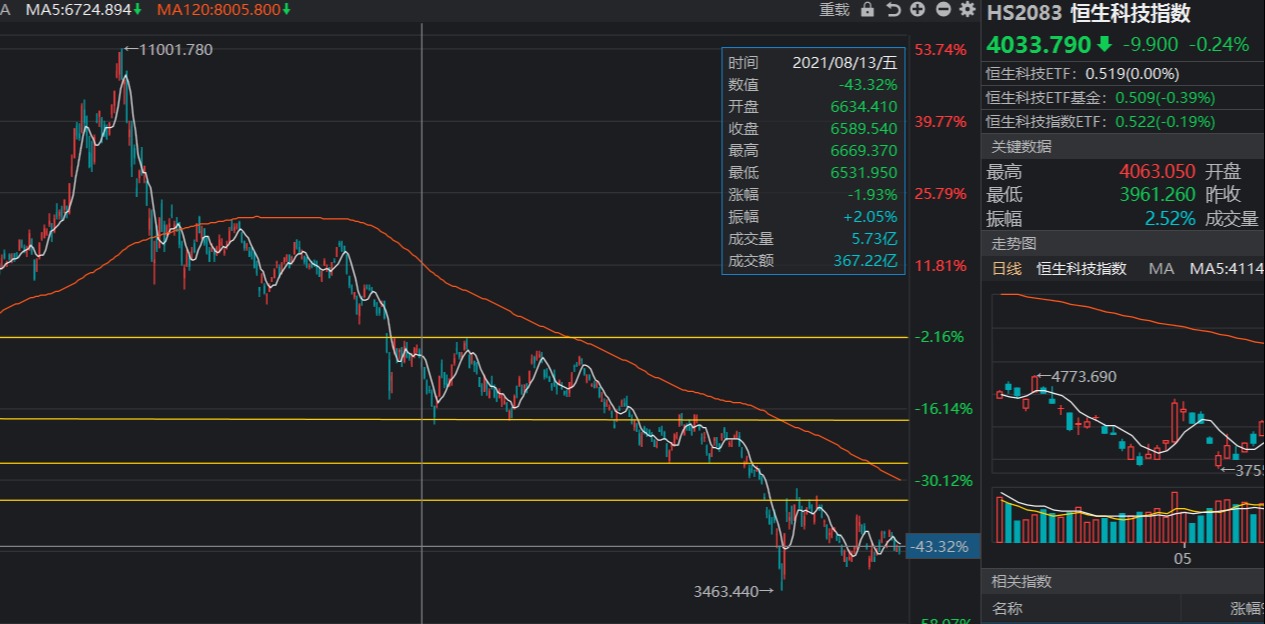Click the green down arrow beside 4033.790
The image size is (1265, 624).
[1104, 44]
